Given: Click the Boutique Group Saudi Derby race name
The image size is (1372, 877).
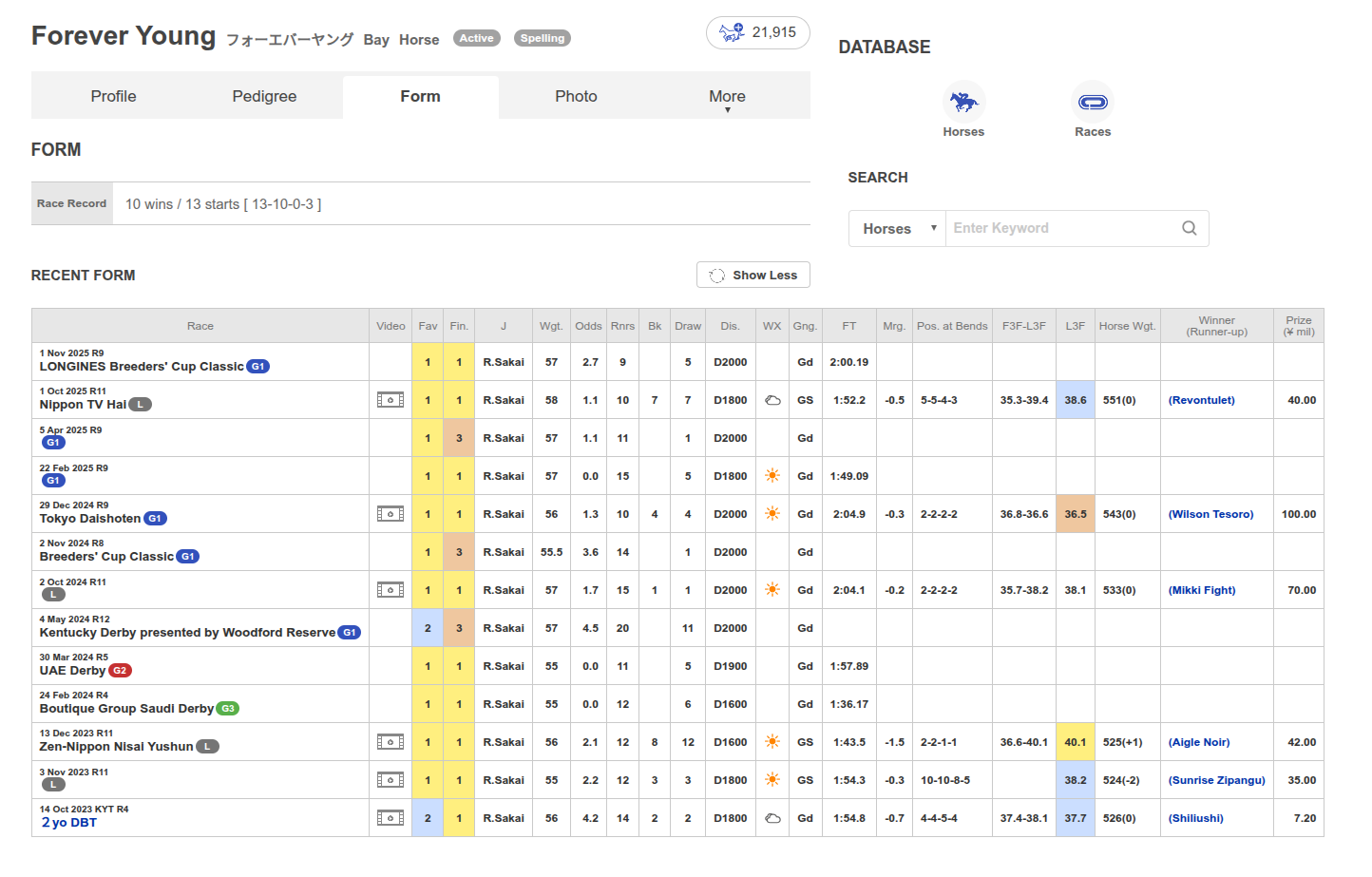Looking at the screenshot, I should coord(126,709).
